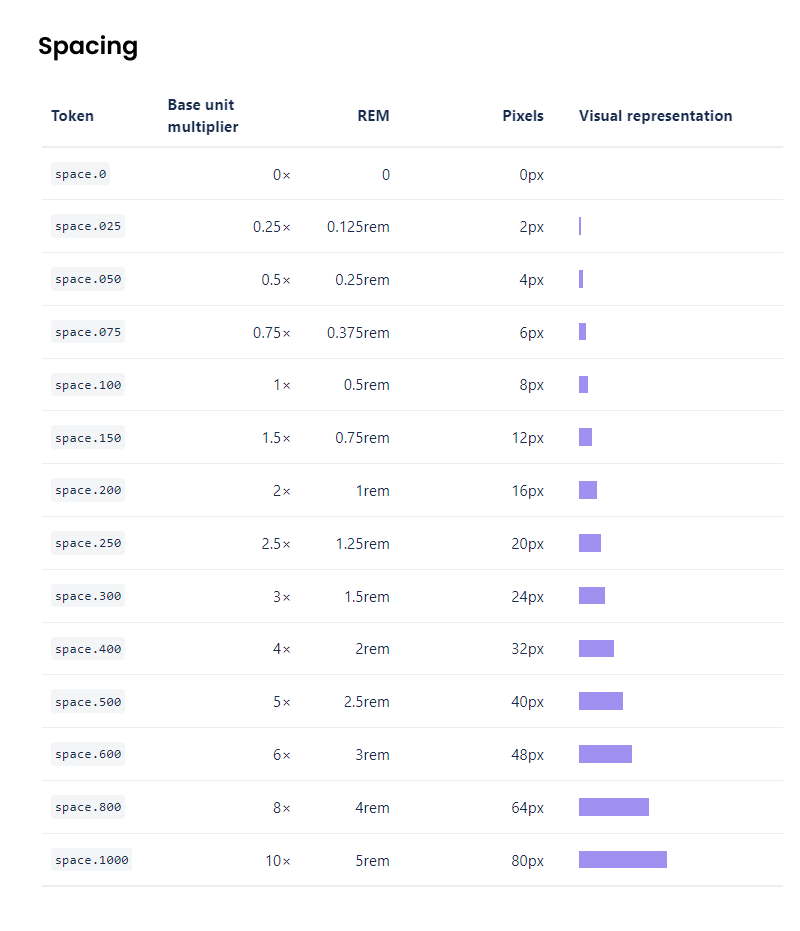Click the Spacing heading
800x931 pixels.
click(x=88, y=46)
